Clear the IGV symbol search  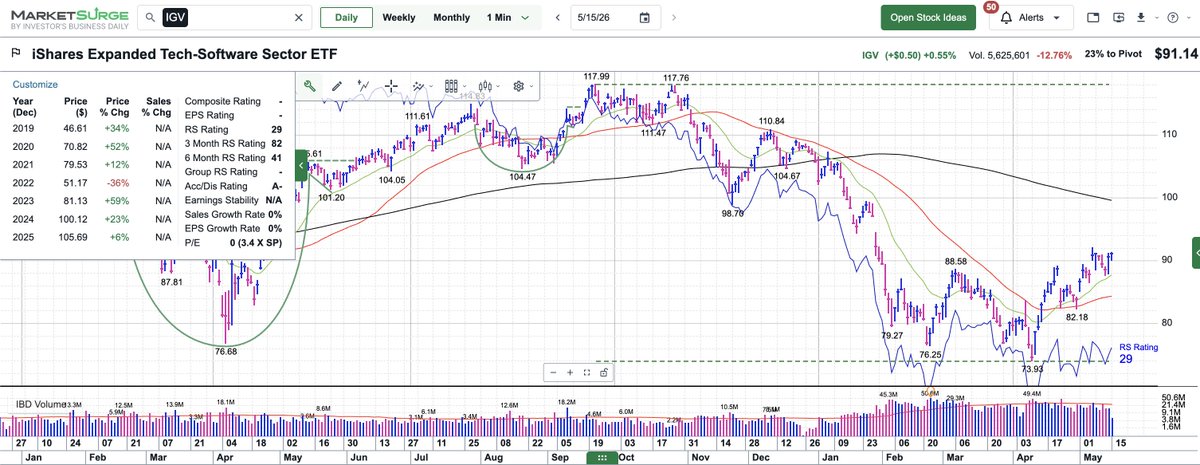pos(298,18)
